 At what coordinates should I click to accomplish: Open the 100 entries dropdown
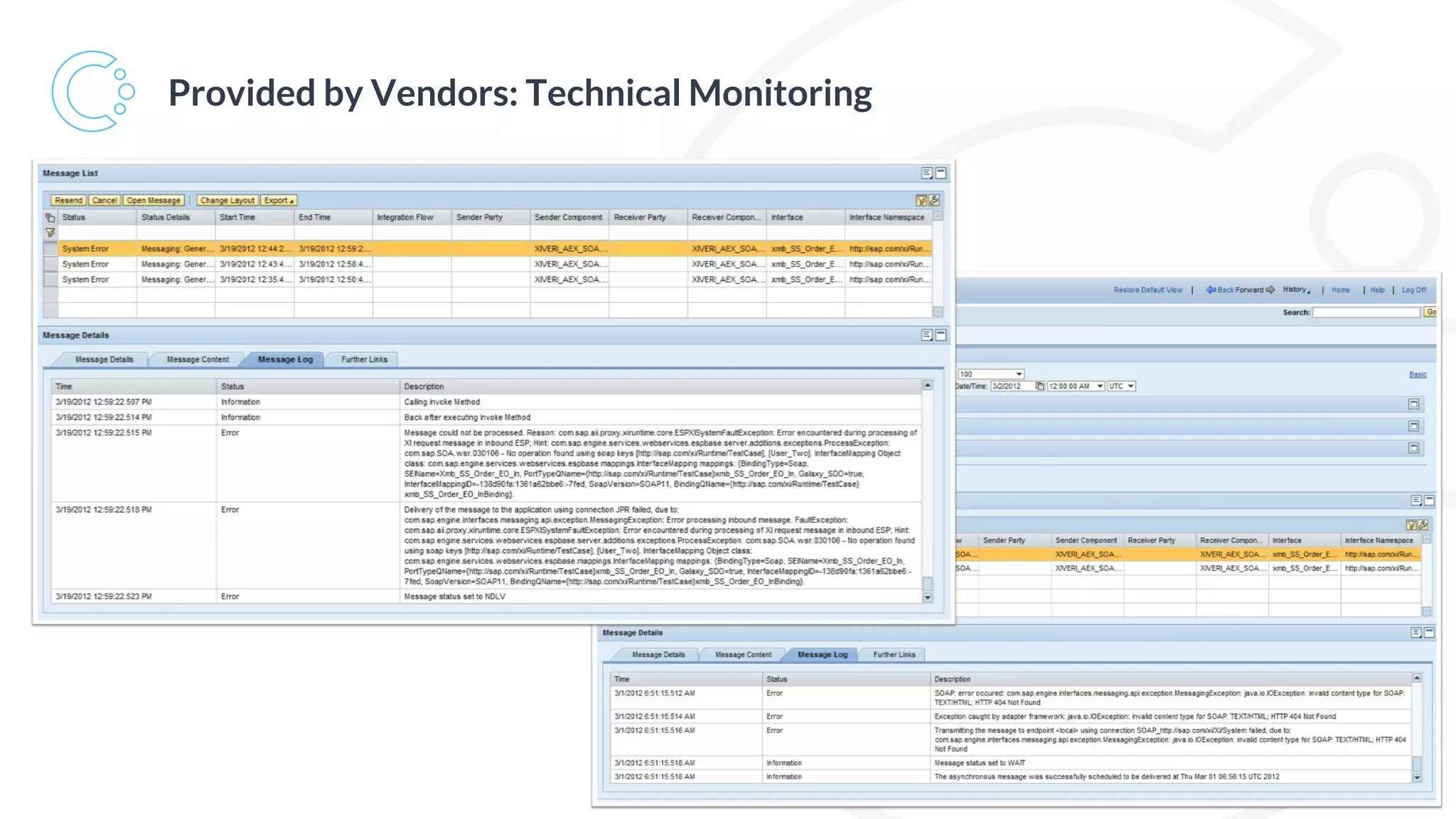tap(990, 374)
